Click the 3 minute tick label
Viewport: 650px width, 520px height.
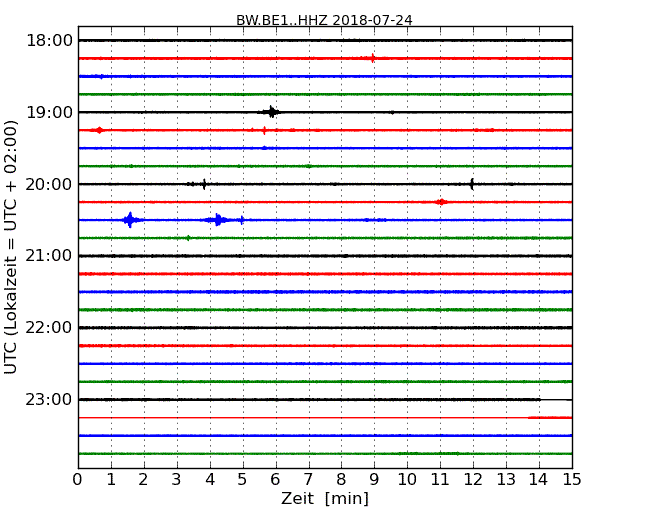pos(176,479)
